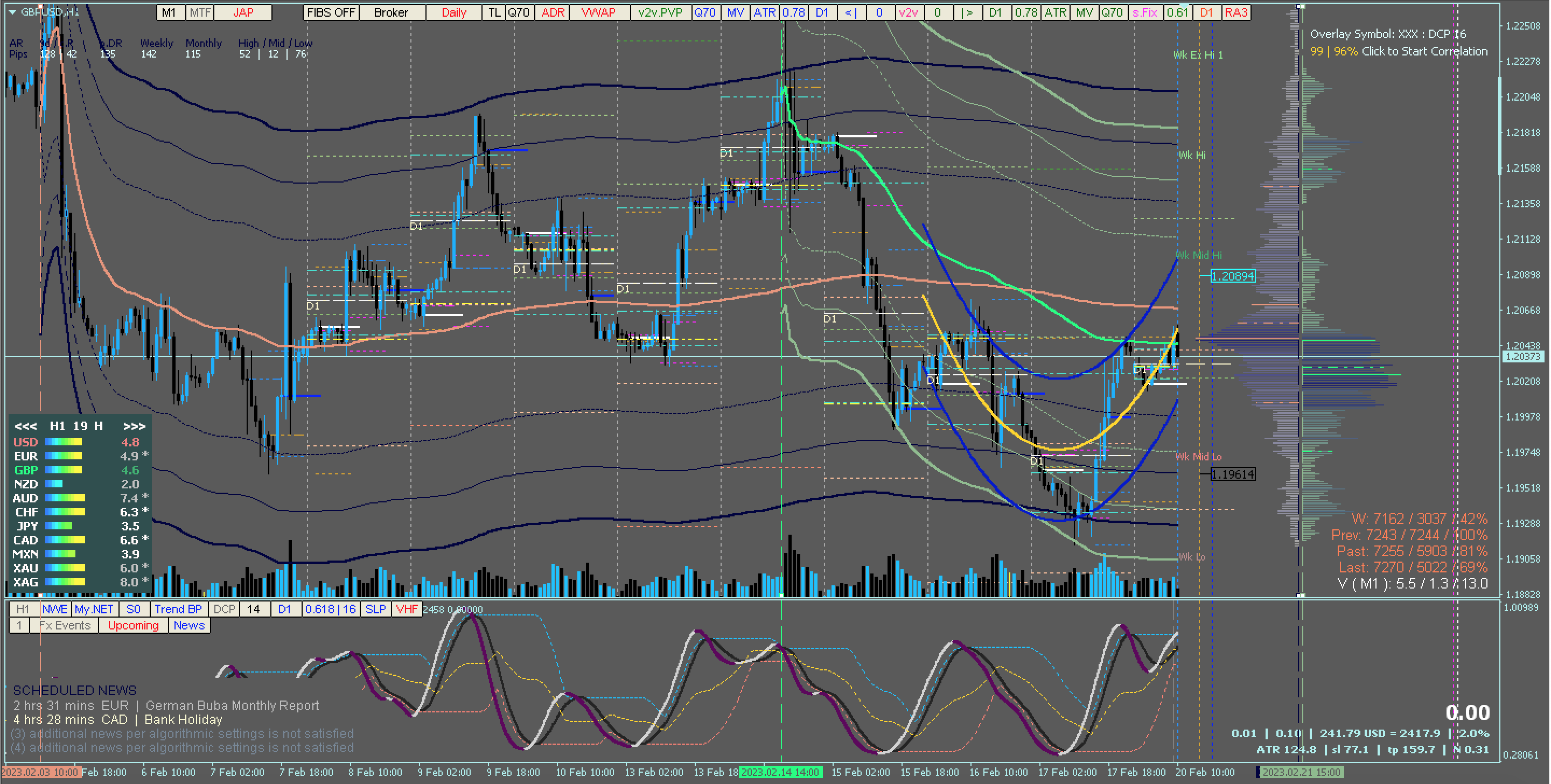Toggle the red VWAP overlay button
Image resolution: width=1551 pixels, height=784 pixels.
(x=598, y=12)
